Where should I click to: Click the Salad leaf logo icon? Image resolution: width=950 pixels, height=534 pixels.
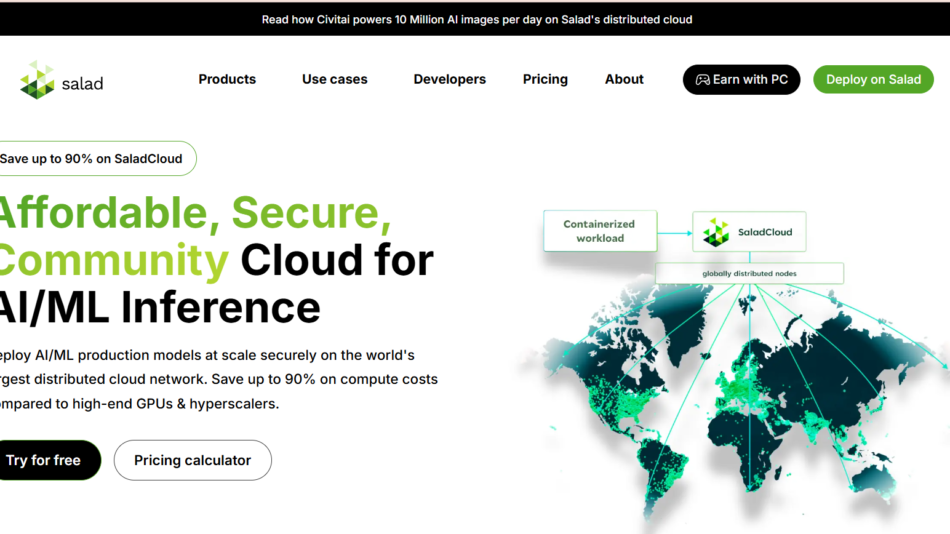click(x=37, y=80)
